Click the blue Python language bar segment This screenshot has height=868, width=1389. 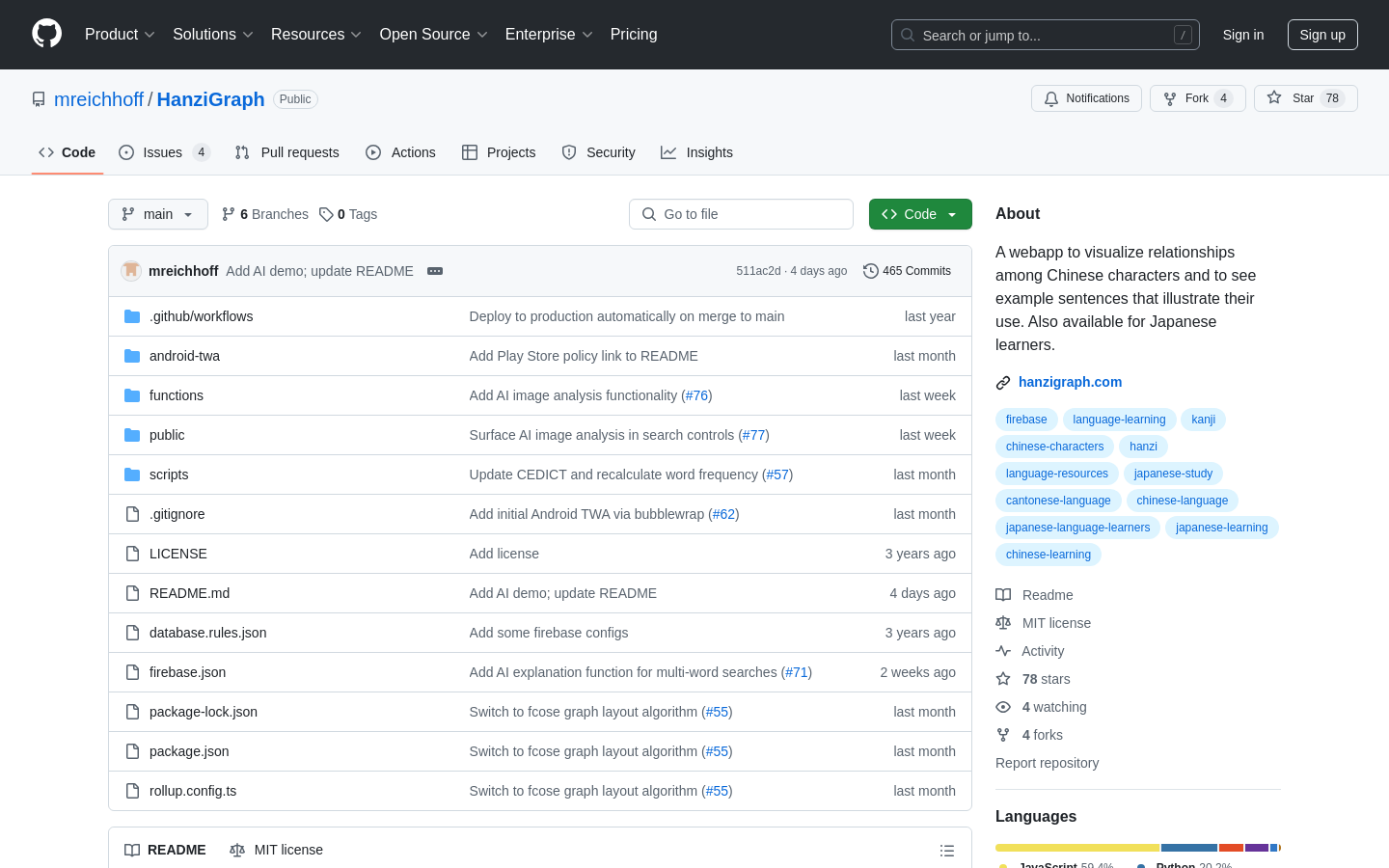tap(1189, 848)
